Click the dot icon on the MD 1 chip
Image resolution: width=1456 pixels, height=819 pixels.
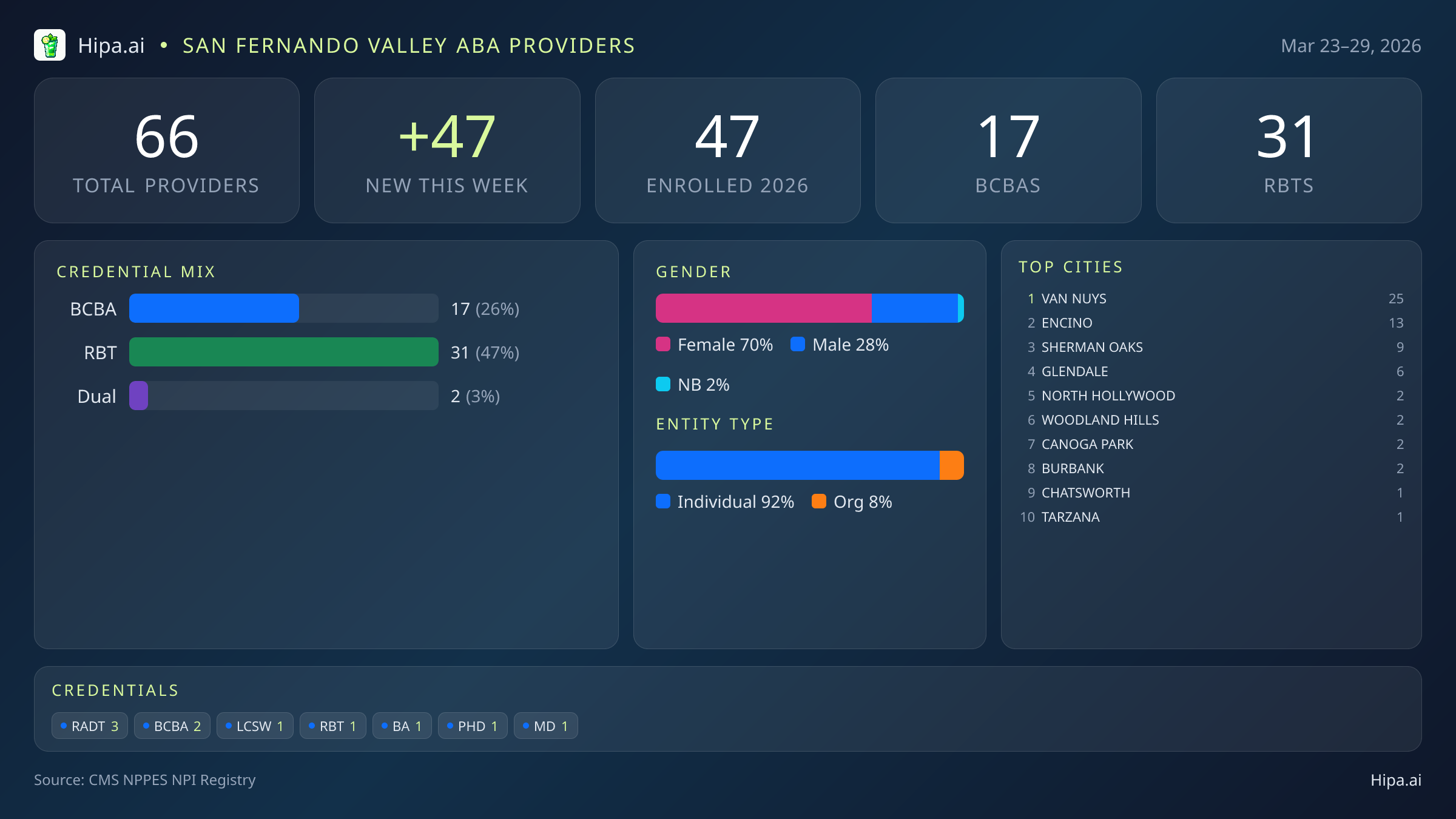(x=525, y=725)
